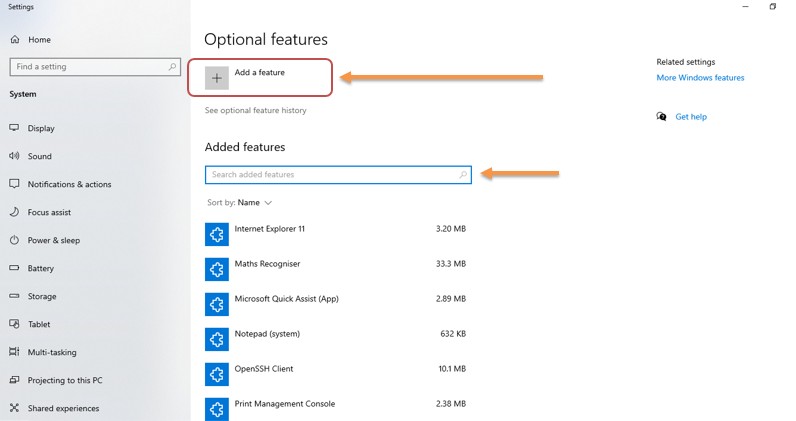Select the OpenSSH Client name
Viewport: 796px width, 421px height.
pyautogui.click(x=263, y=369)
